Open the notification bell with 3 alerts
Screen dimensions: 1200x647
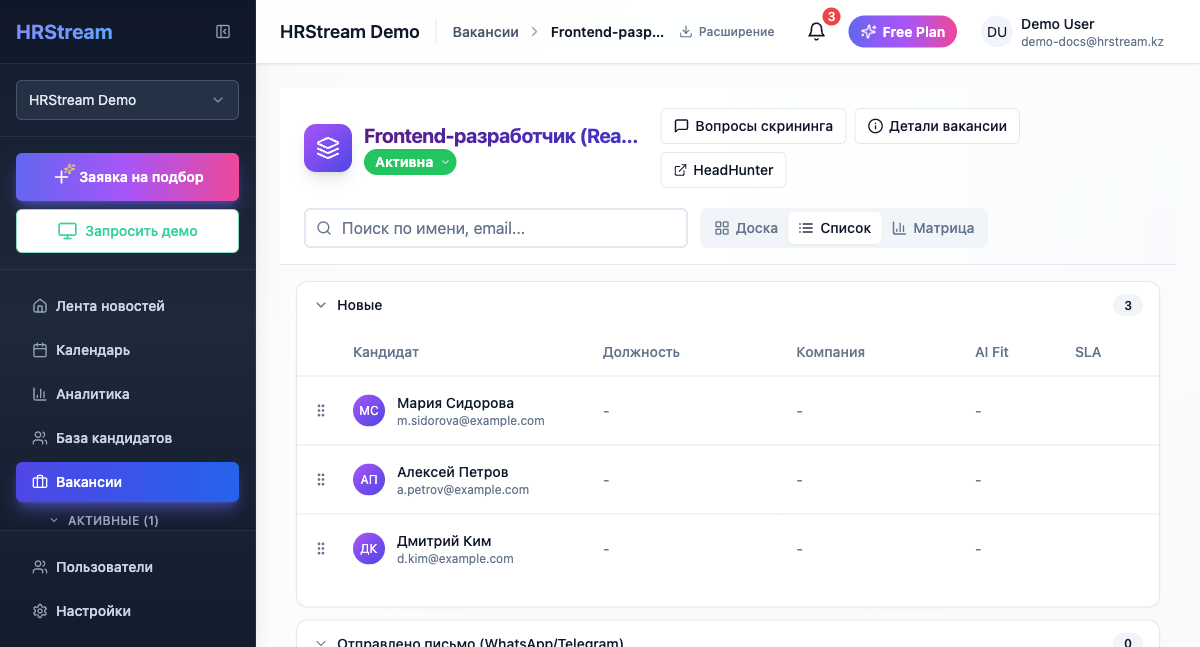point(816,31)
